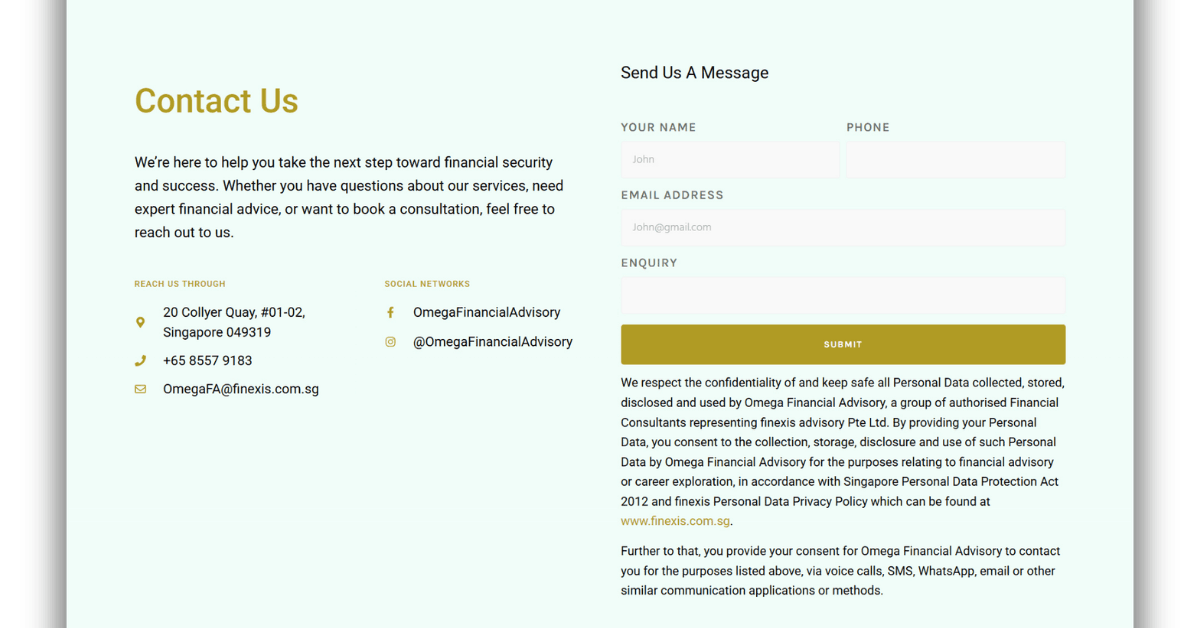
Task: Click the map pin location icon
Action: coord(140,322)
